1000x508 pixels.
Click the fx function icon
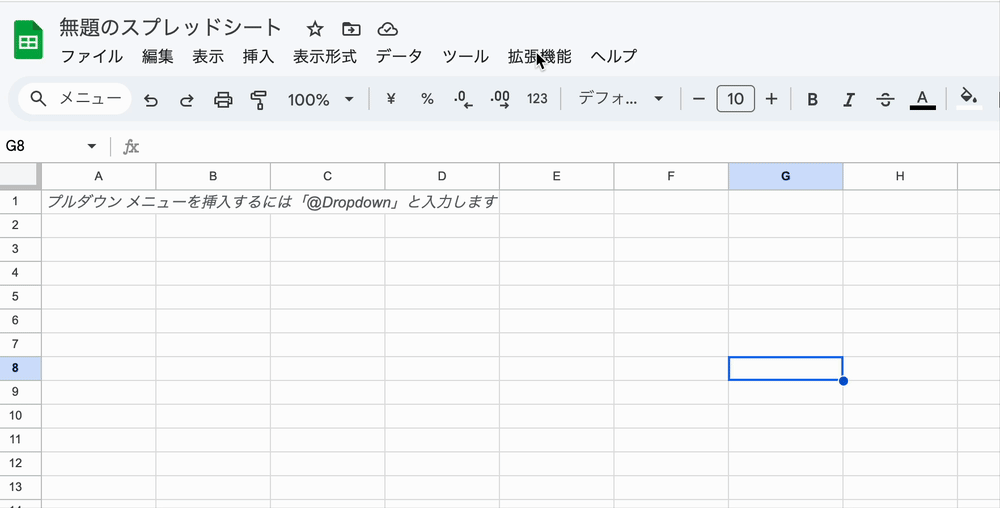[x=131, y=147]
